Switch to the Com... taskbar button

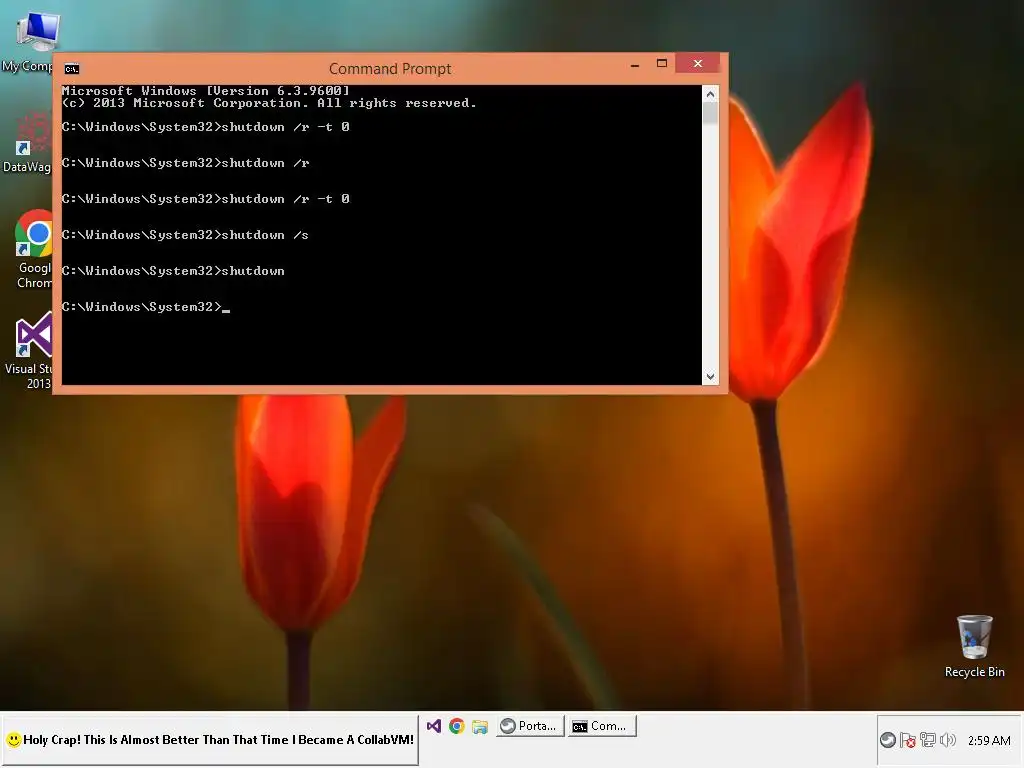(601, 726)
